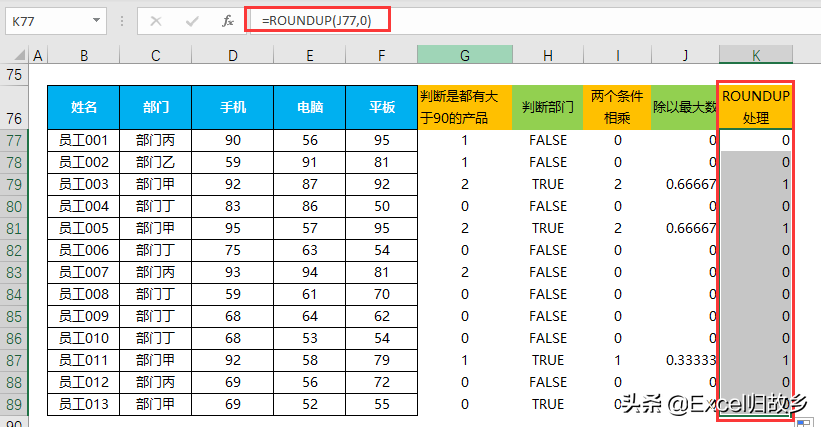Select column J header

click(x=685, y=55)
